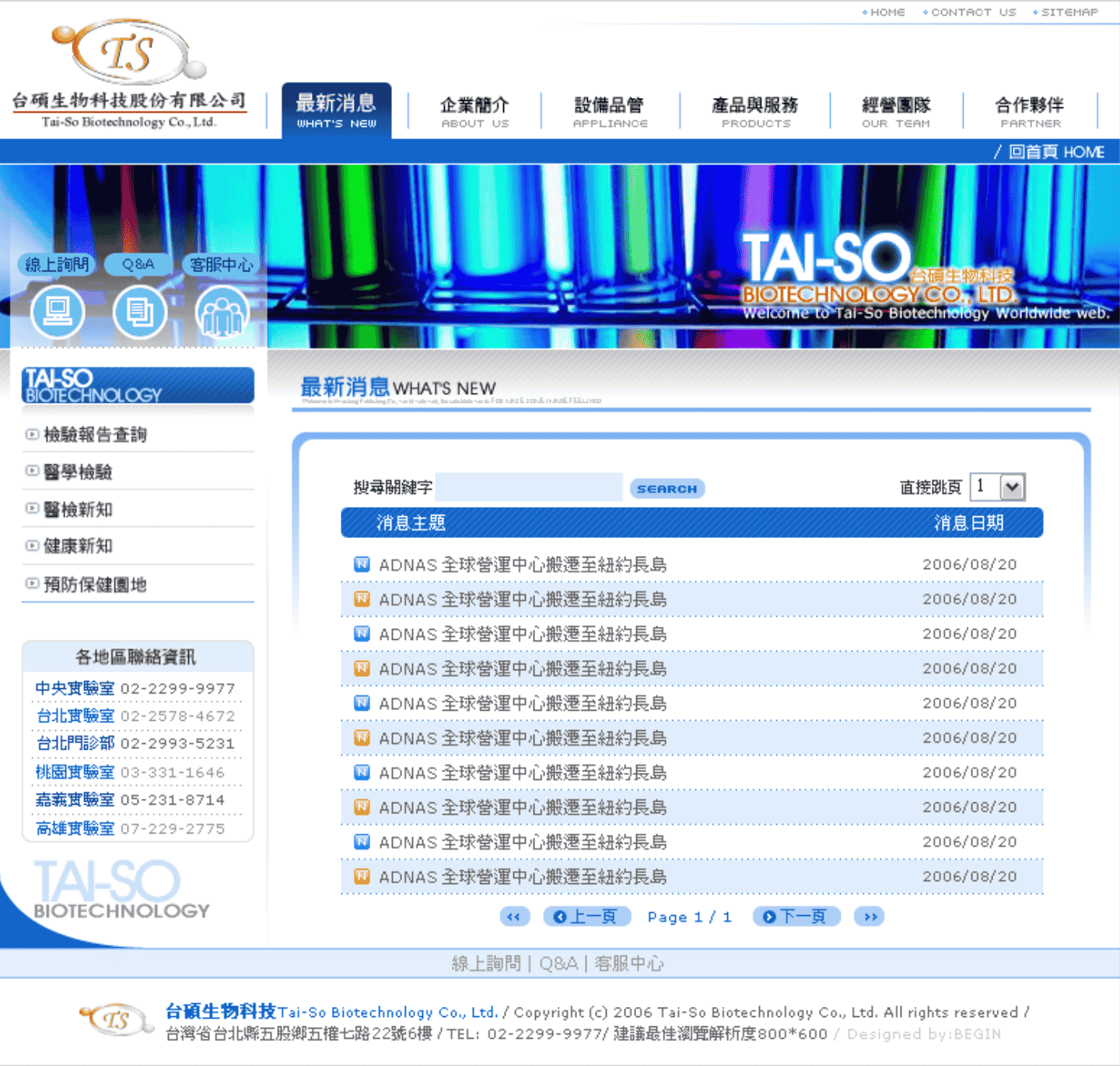1120x1066 pixels.
Task: Click the third news row's blue N icon
Action: point(362,634)
